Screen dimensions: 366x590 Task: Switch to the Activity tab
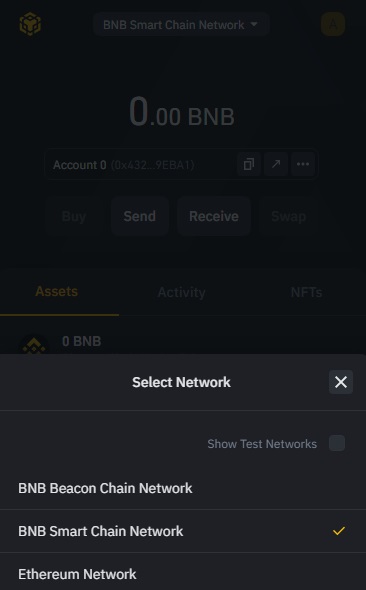tap(181, 292)
